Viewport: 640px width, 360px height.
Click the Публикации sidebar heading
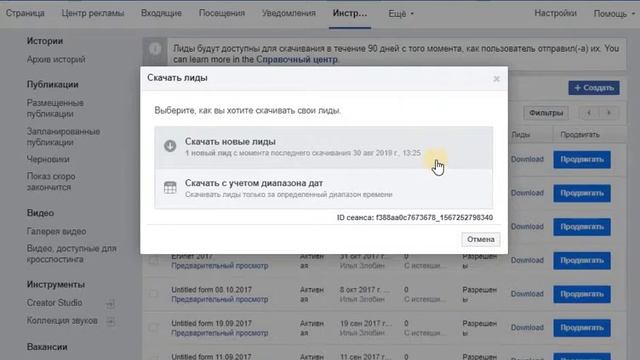coord(53,84)
